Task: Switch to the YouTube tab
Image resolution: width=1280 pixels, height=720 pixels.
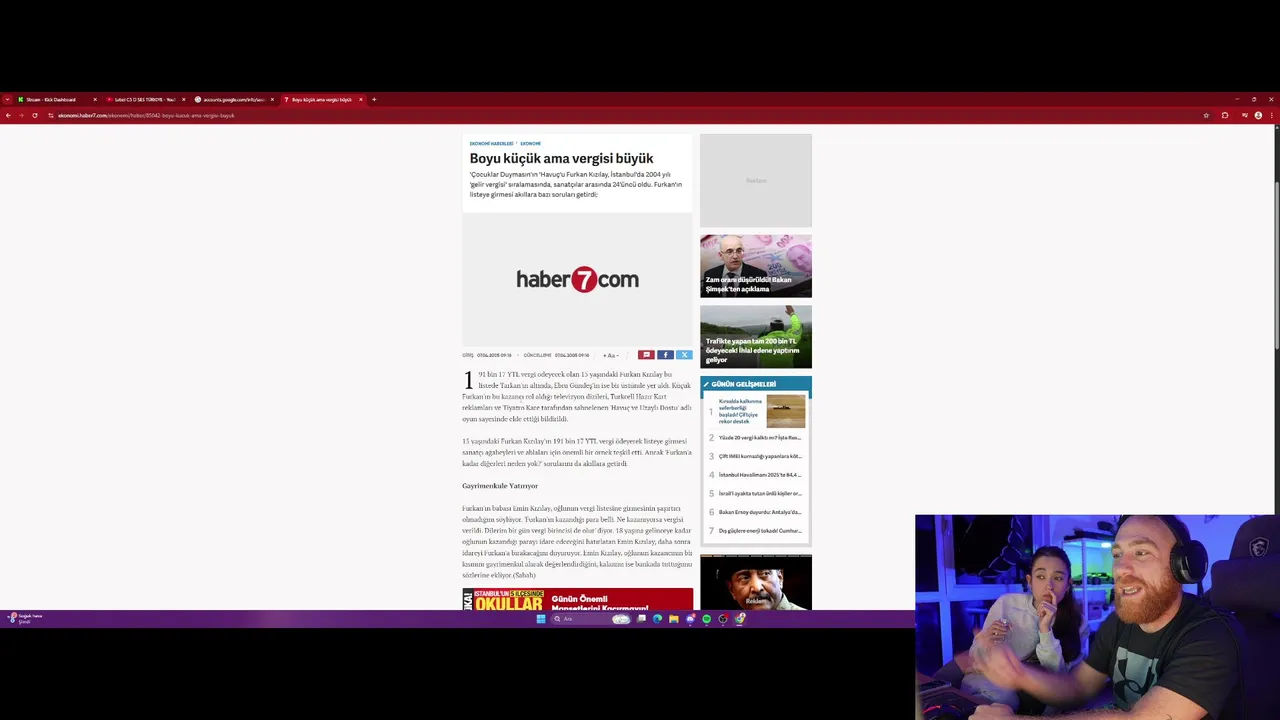Action: [145, 99]
